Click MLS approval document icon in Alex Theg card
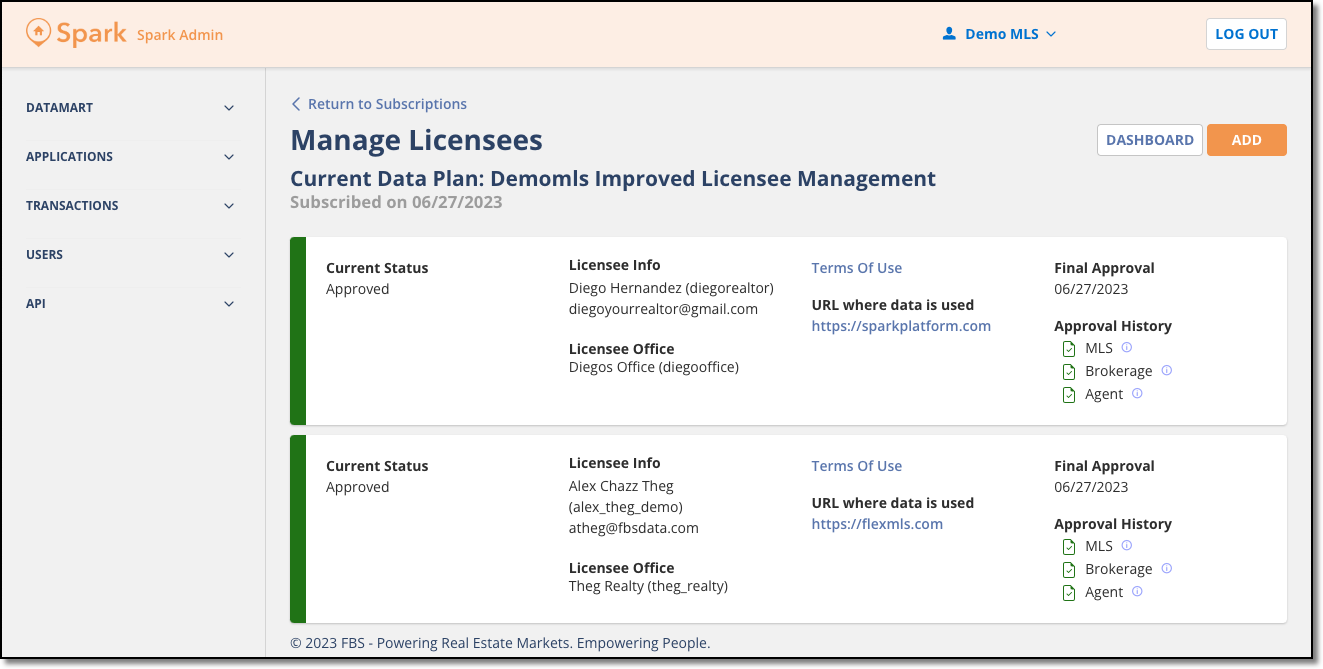 pyautogui.click(x=1069, y=547)
